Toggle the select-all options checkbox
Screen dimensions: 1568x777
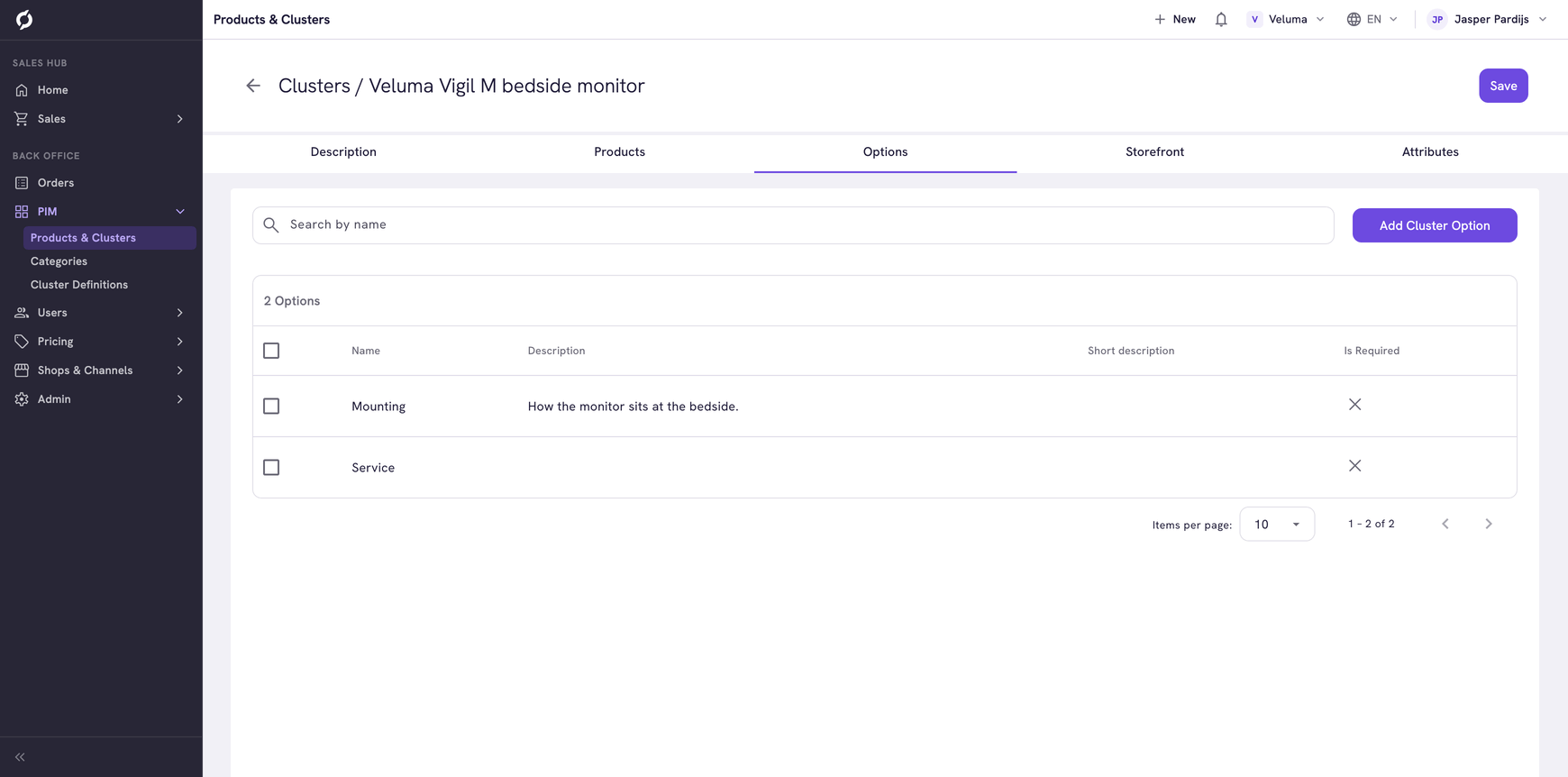point(271,351)
